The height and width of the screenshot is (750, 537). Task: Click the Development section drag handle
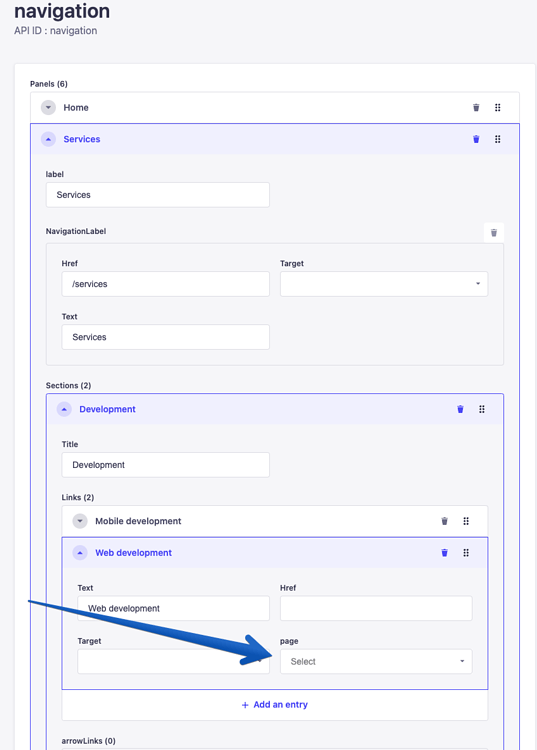[482, 409]
